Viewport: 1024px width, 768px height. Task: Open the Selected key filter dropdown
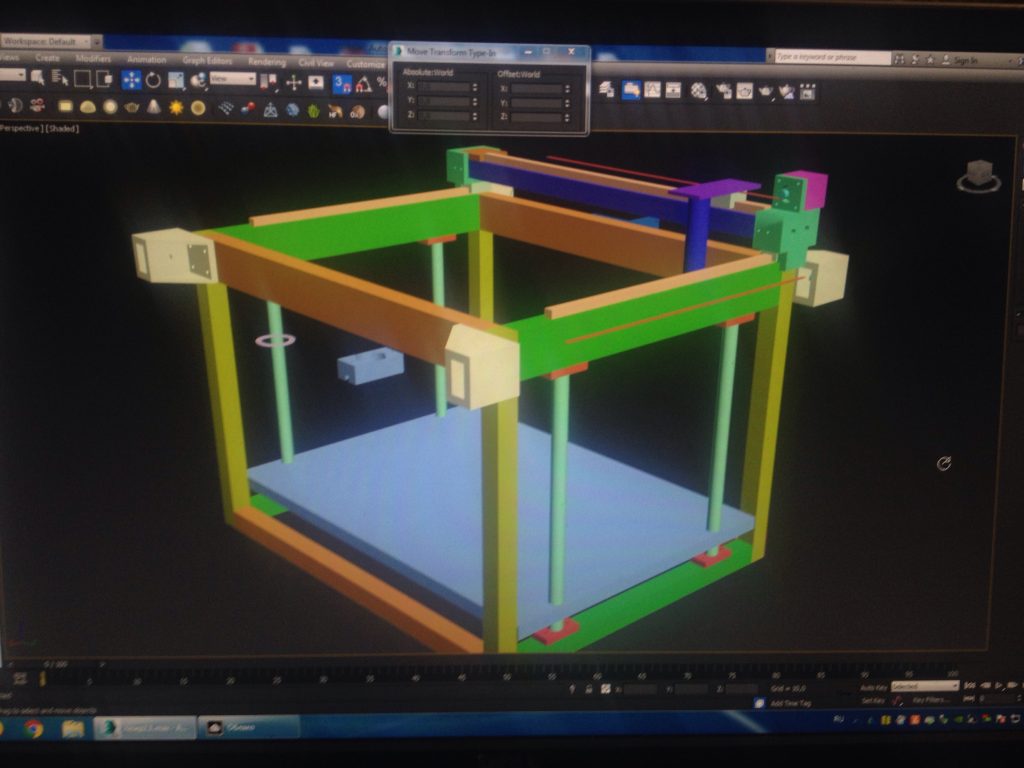(x=923, y=686)
